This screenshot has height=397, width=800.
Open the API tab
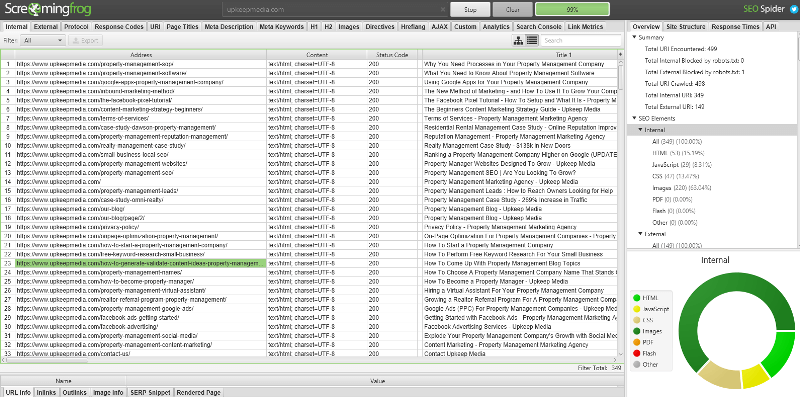(x=771, y=27)
